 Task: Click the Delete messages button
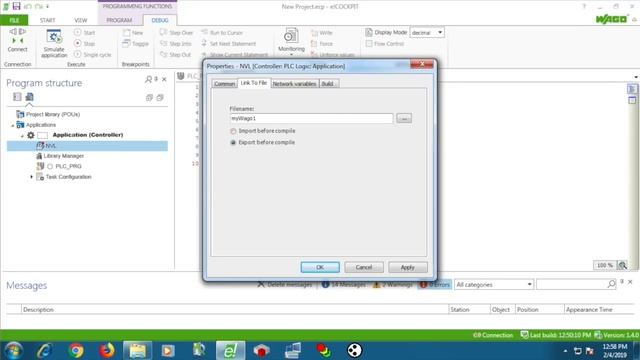coord(285,284)
